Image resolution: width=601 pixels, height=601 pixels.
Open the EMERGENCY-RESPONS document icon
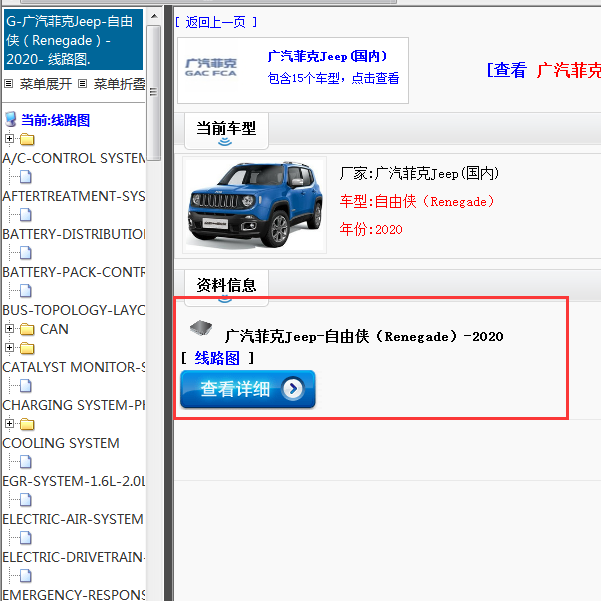tap(26, 576)
